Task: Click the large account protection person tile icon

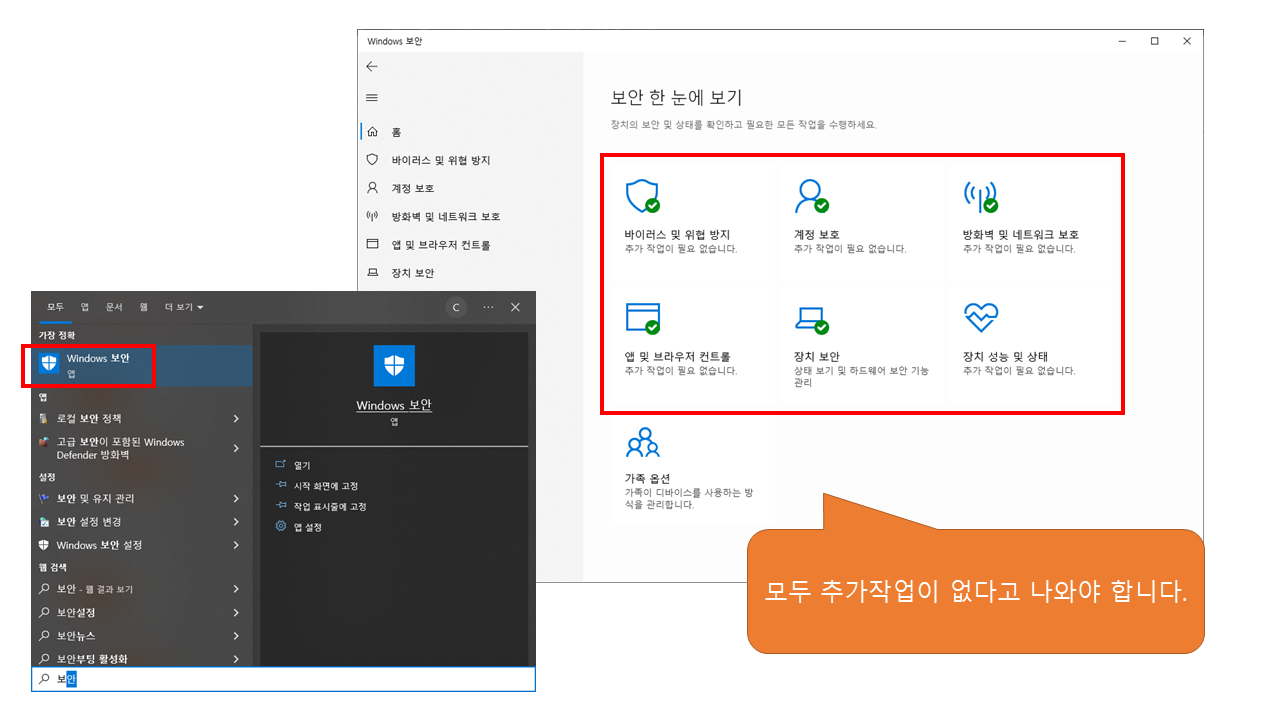Action: click(811, 196)
